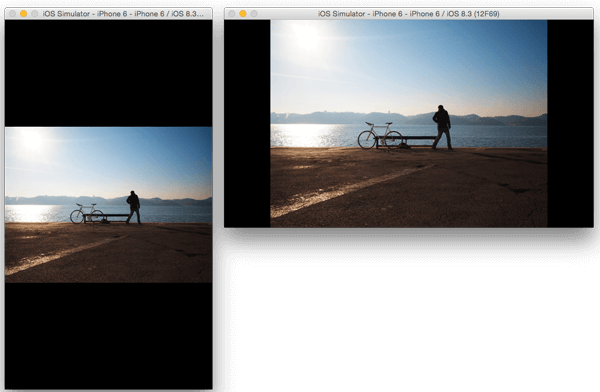Zoom the landscape iOS Simulator window

254,14
